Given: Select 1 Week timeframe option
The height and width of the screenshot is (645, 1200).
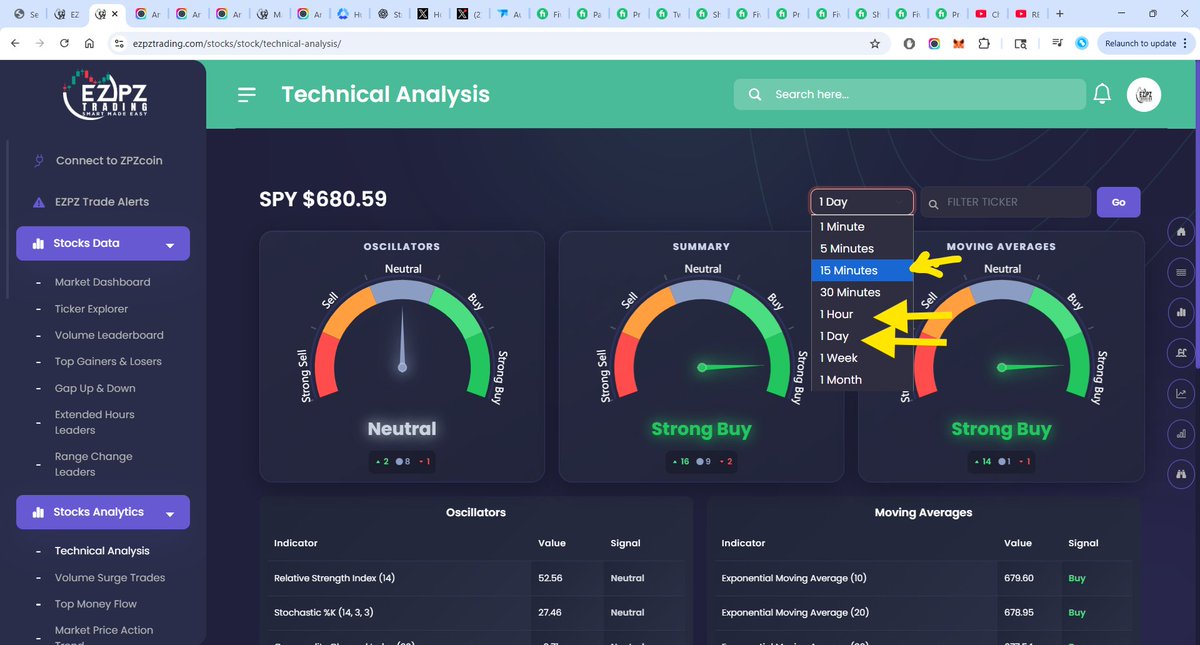Looking at the screenshot, I should [x=862, y=358].
